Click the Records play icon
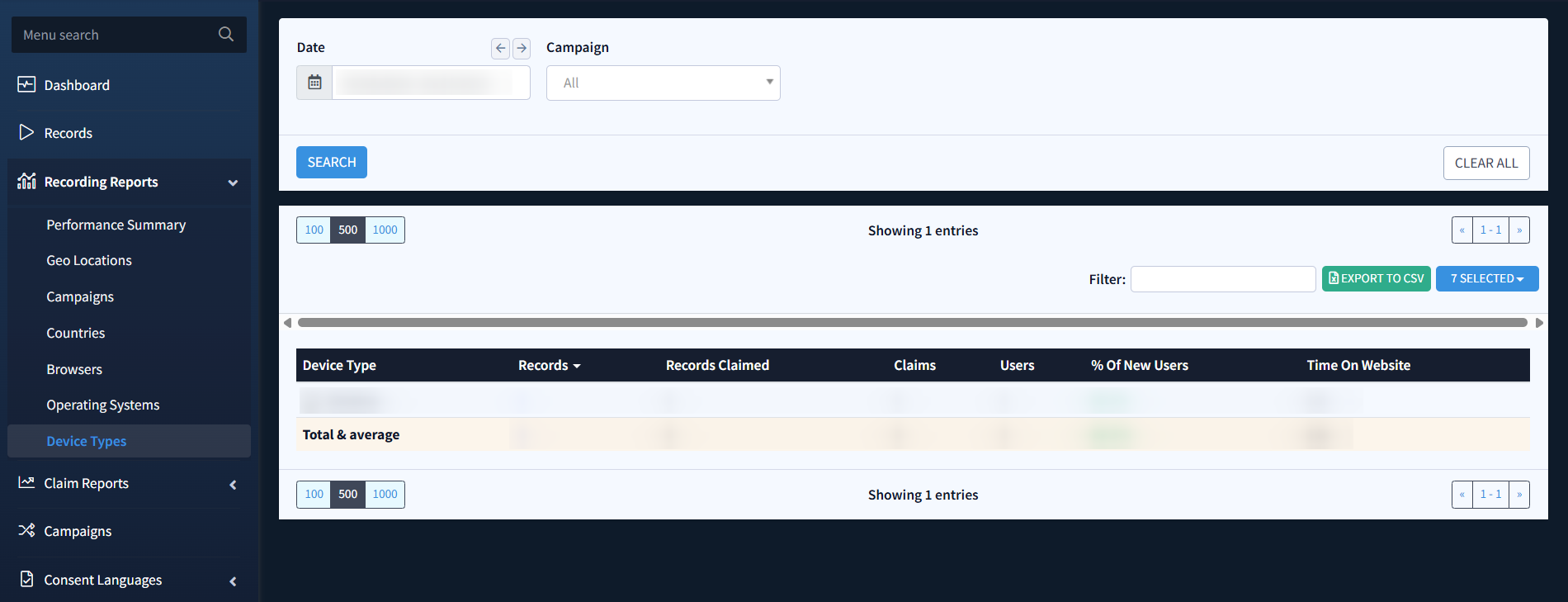This screenshot has width=1568, height=602. pos(26,133)
